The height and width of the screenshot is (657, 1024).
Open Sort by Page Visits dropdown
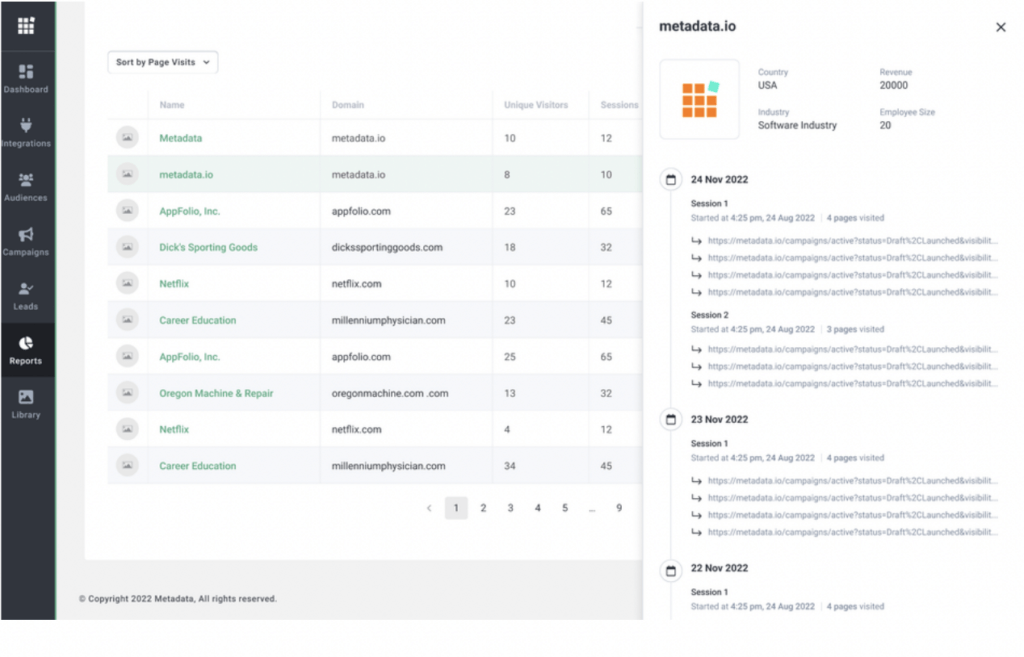pyautogui.click(x=163, y=62)
